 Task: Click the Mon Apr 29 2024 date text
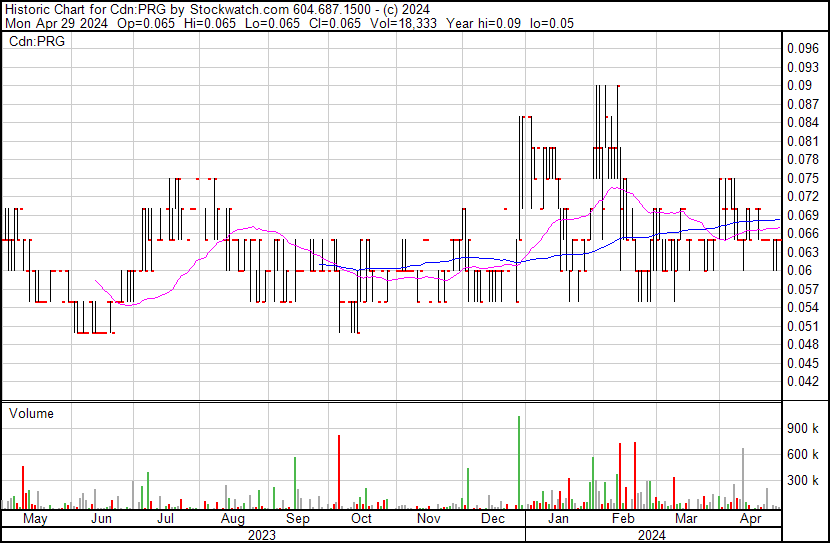tap(57, 23)
